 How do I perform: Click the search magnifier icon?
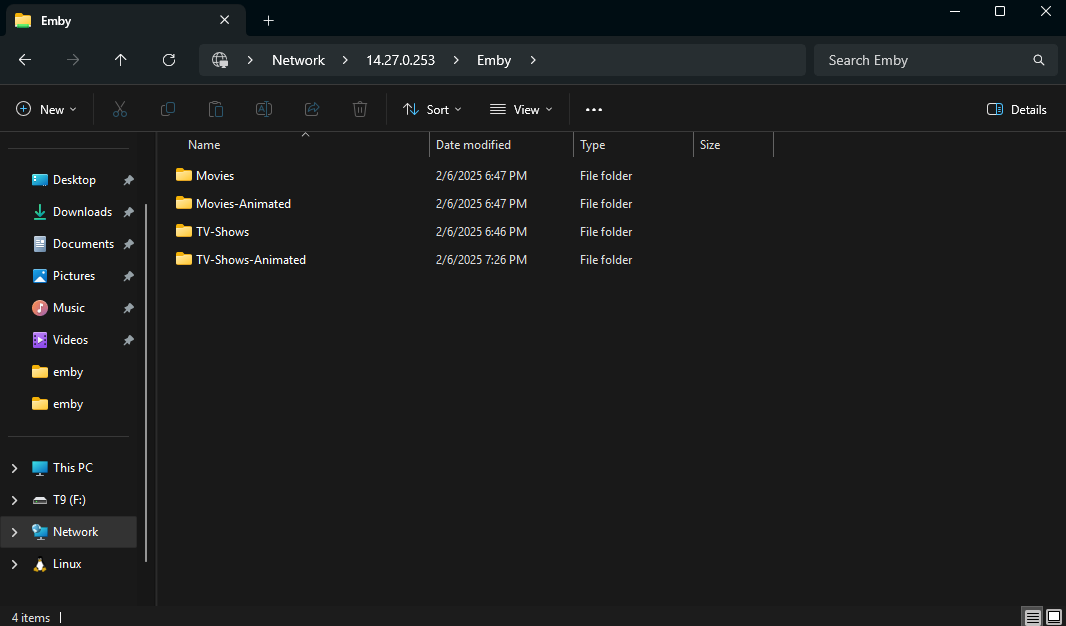[x=1038, y=60]
